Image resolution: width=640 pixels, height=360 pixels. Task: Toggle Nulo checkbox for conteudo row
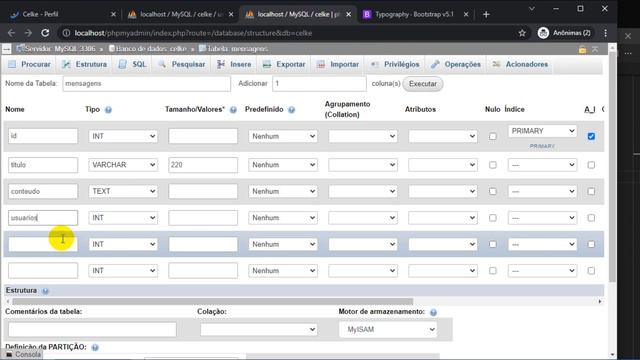tap(493, 191)
